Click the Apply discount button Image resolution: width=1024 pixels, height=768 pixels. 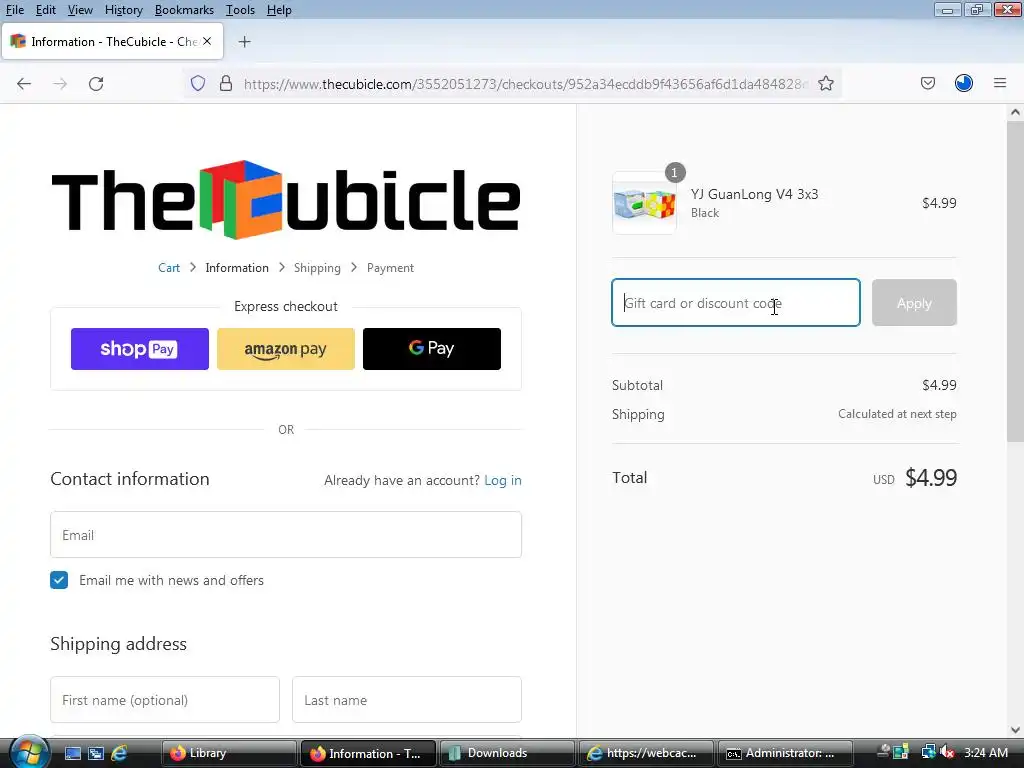click(914, 303)
